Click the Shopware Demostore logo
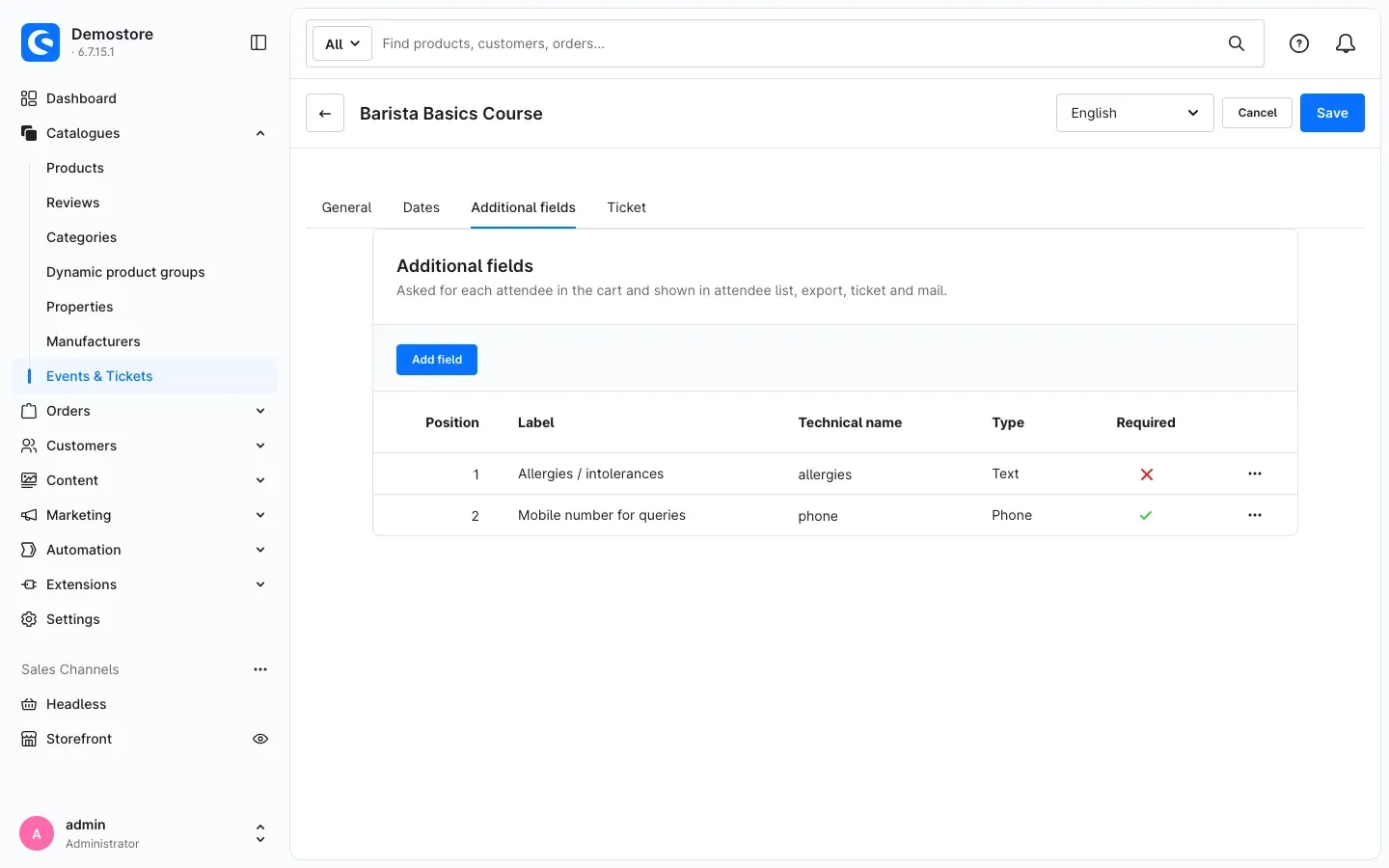Screen dimensions: 1389x868 tap(41, 42)
